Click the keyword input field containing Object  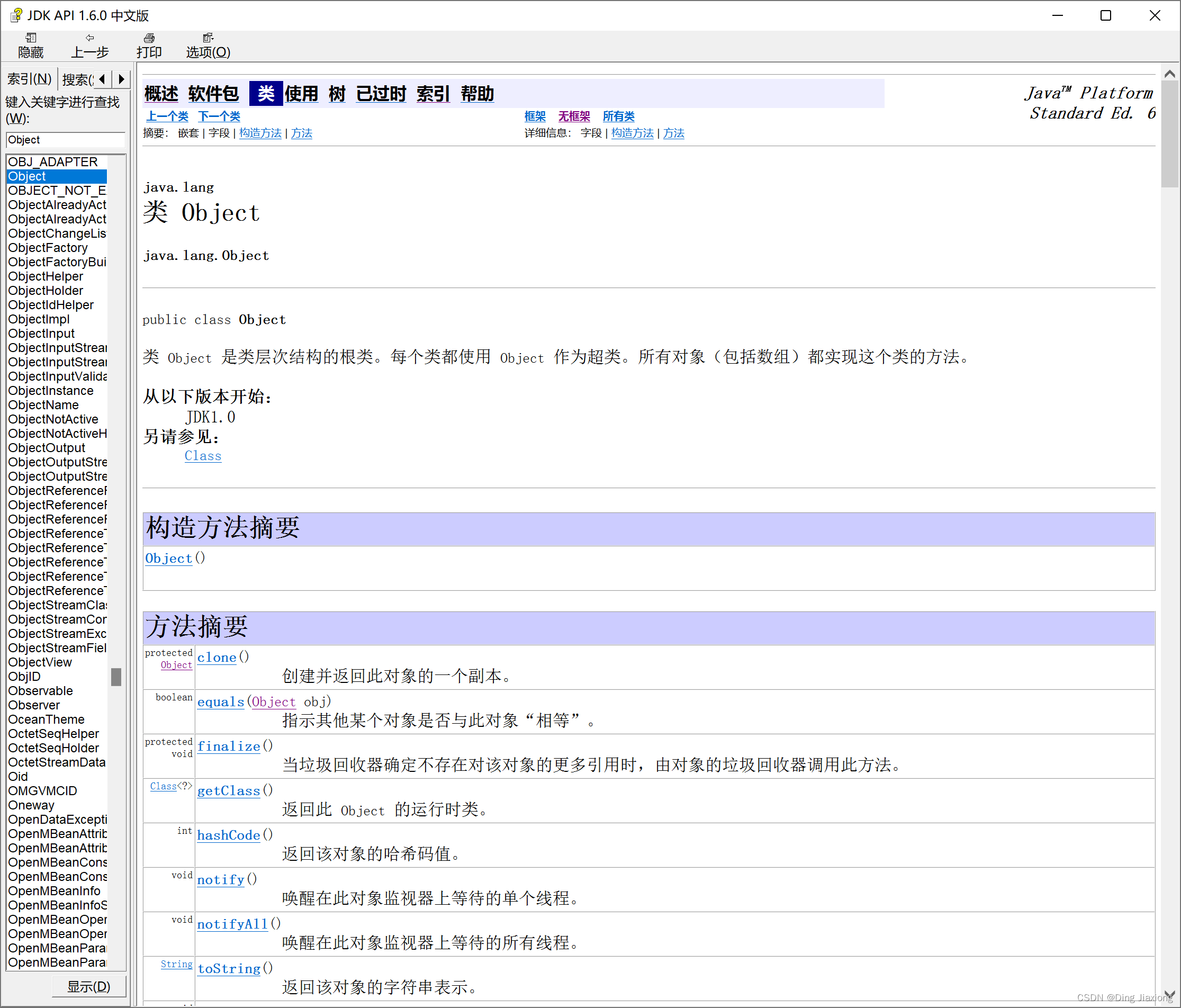pyautogui.click(x=65, y=140)
